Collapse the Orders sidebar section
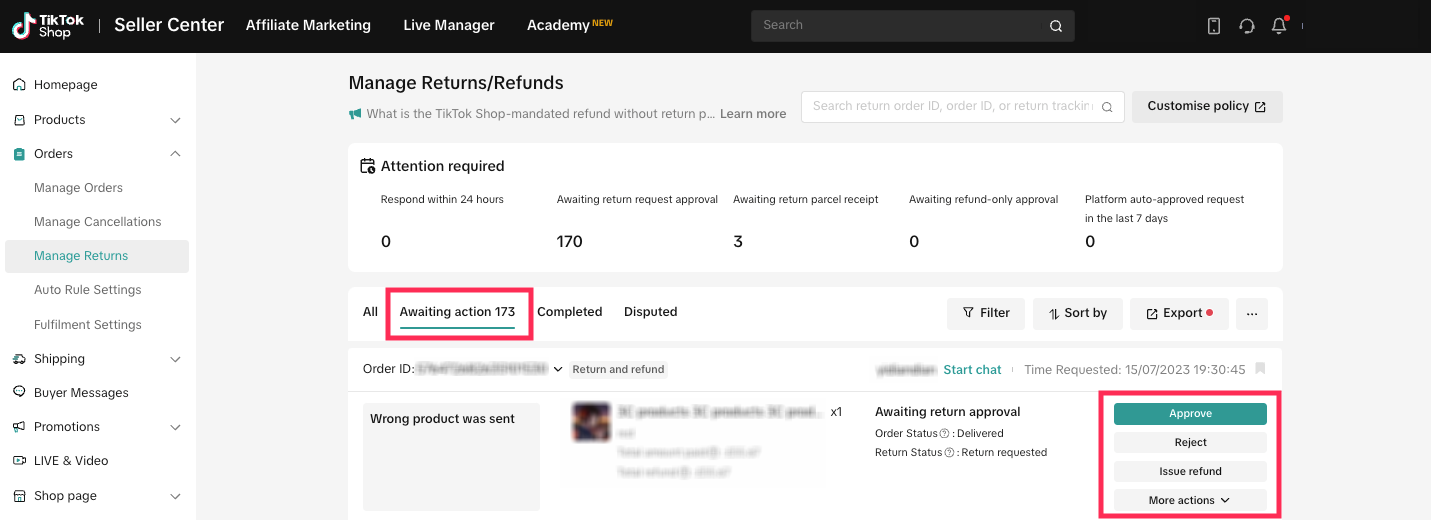Viewport: 1438px width, 520px height. tap(175, 154)
